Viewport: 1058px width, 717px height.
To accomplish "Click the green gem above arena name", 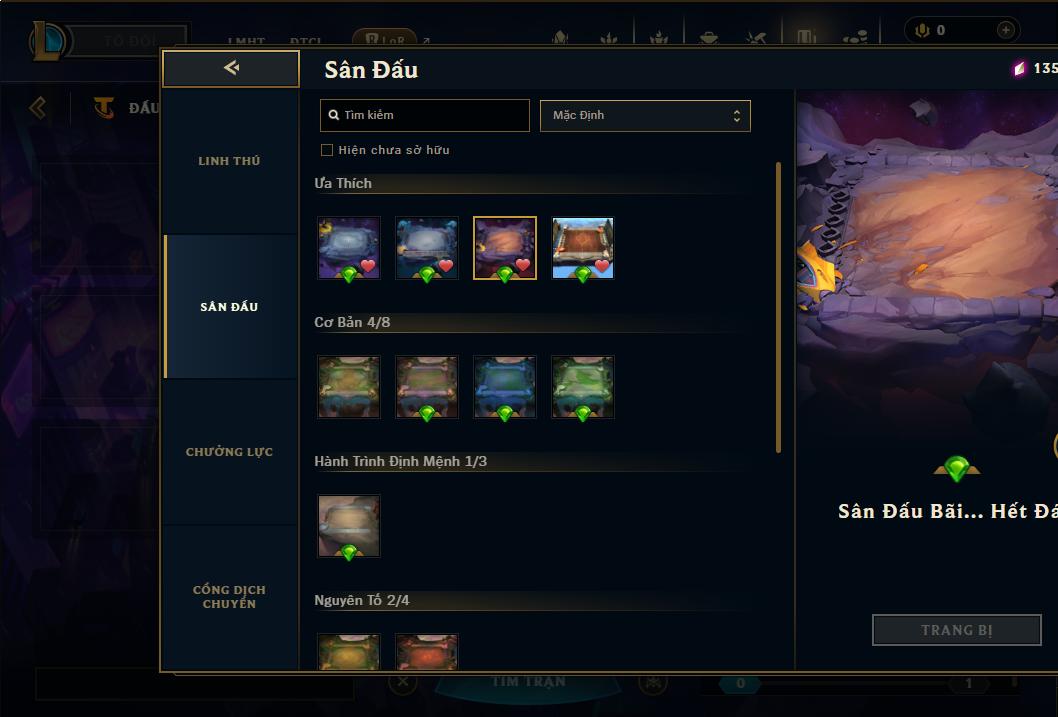I will [957, 468].
